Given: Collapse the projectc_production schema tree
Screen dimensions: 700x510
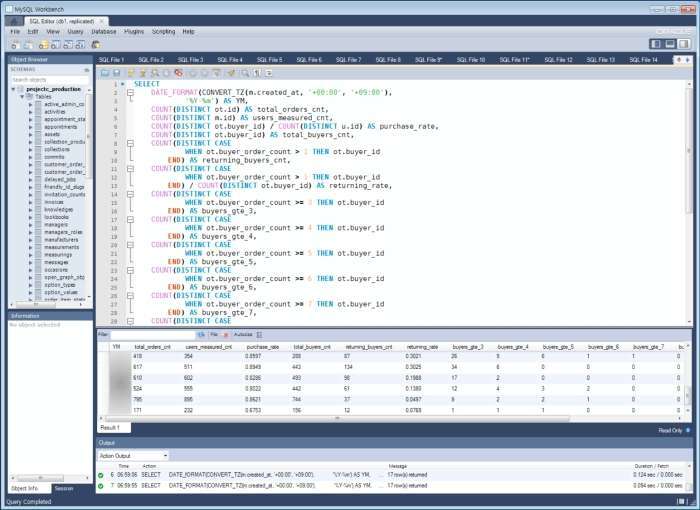Looking at the screenshot, I should pos(15,88).
